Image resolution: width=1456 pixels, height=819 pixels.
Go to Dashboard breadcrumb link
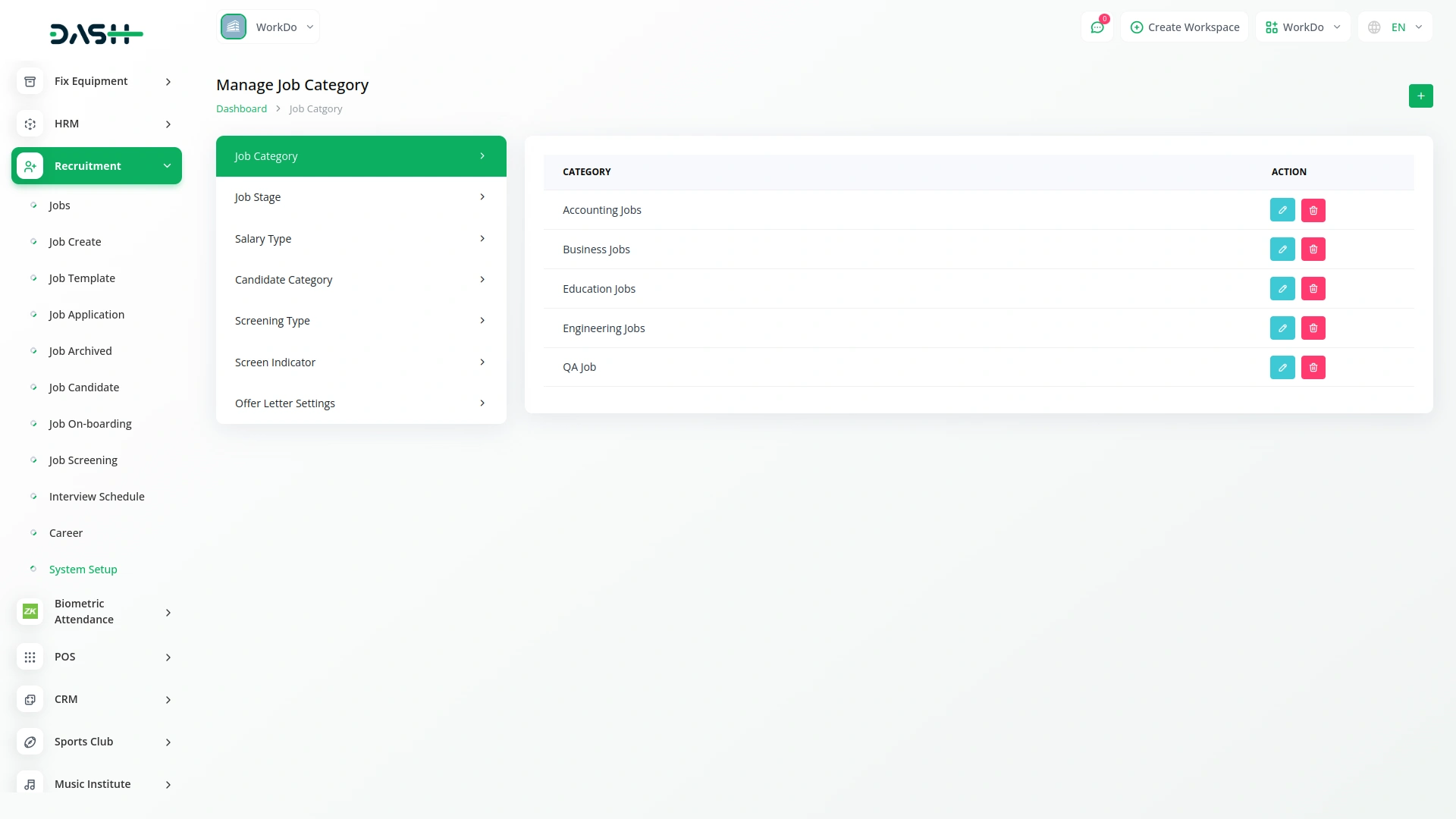pyautogui.click(x=241, y=109)
